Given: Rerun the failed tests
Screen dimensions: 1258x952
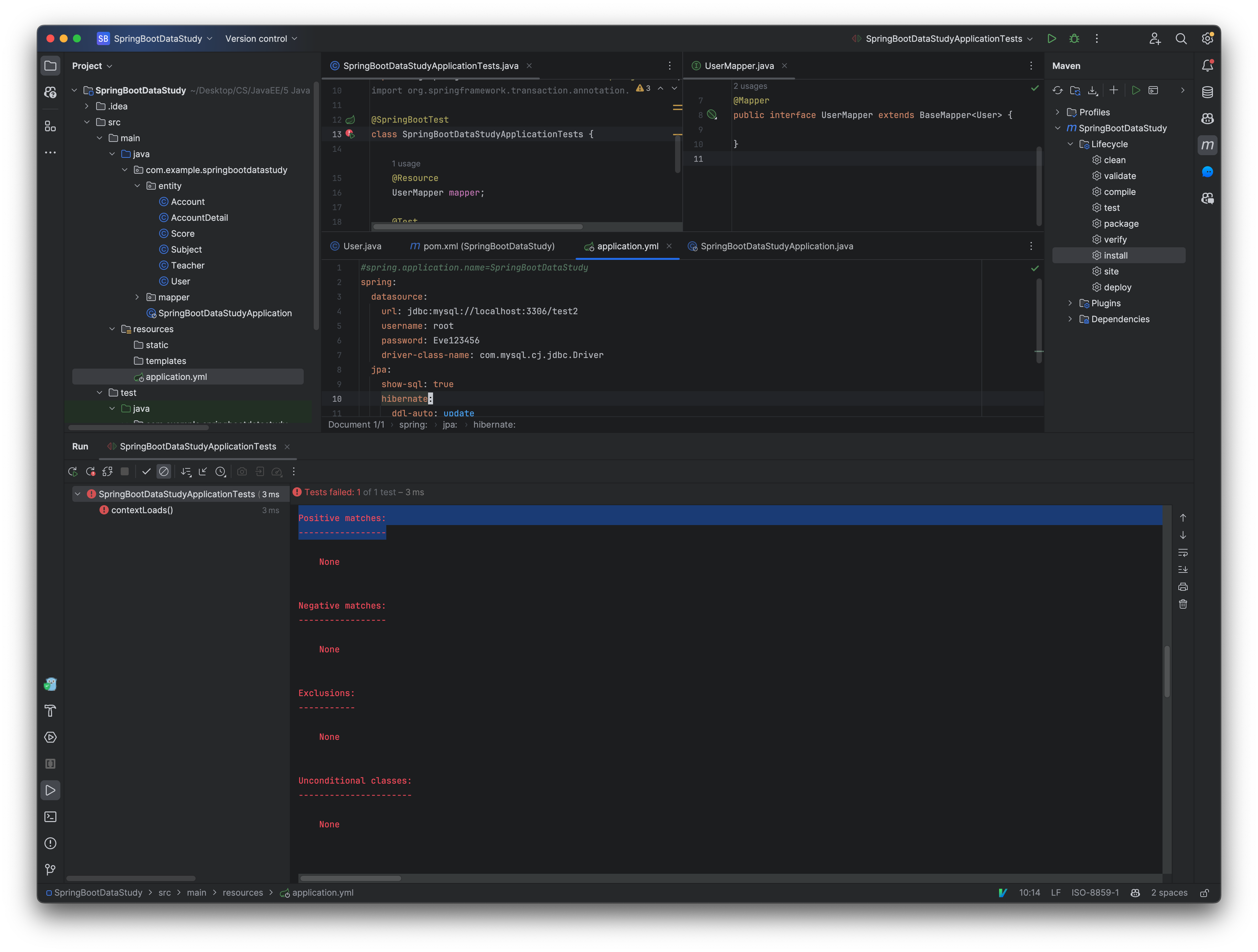Looking at the screenshot, I should tap(91, 471).
